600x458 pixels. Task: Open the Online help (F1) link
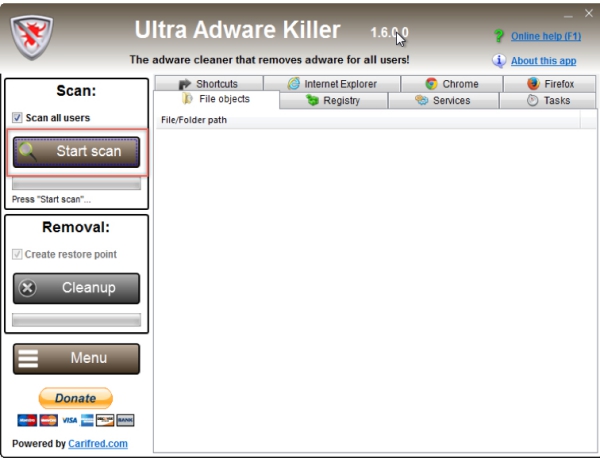pyautogui.click(x=546, y=36)
